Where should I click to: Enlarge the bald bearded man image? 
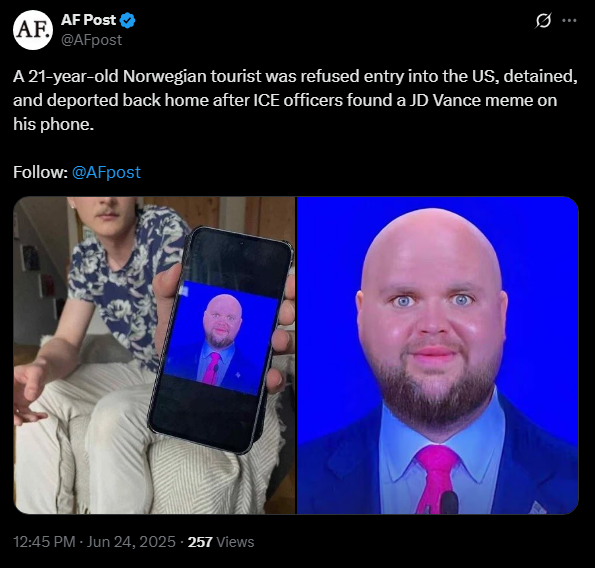coord(438,355)
